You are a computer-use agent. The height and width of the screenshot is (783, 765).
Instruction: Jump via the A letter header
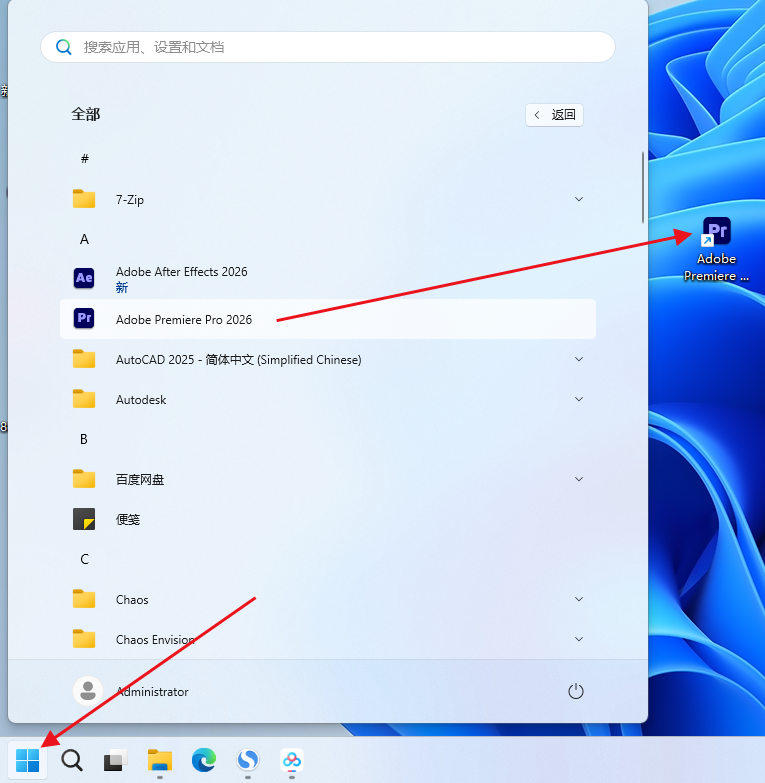point(84,239)
